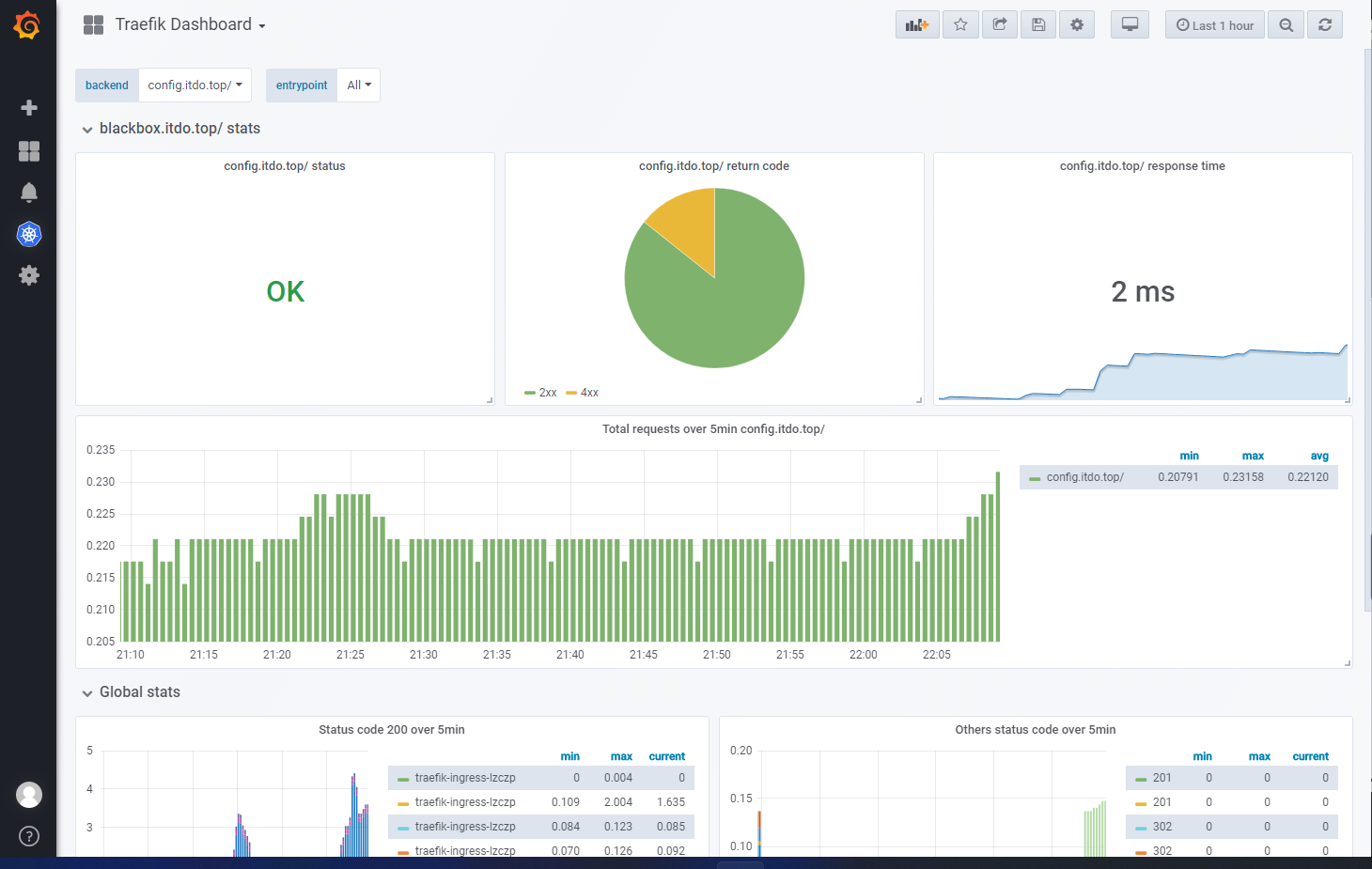This screenshot has height=869, width=1372.
Task: Click the 2 ms response time value
Action: coord(1143,292)
